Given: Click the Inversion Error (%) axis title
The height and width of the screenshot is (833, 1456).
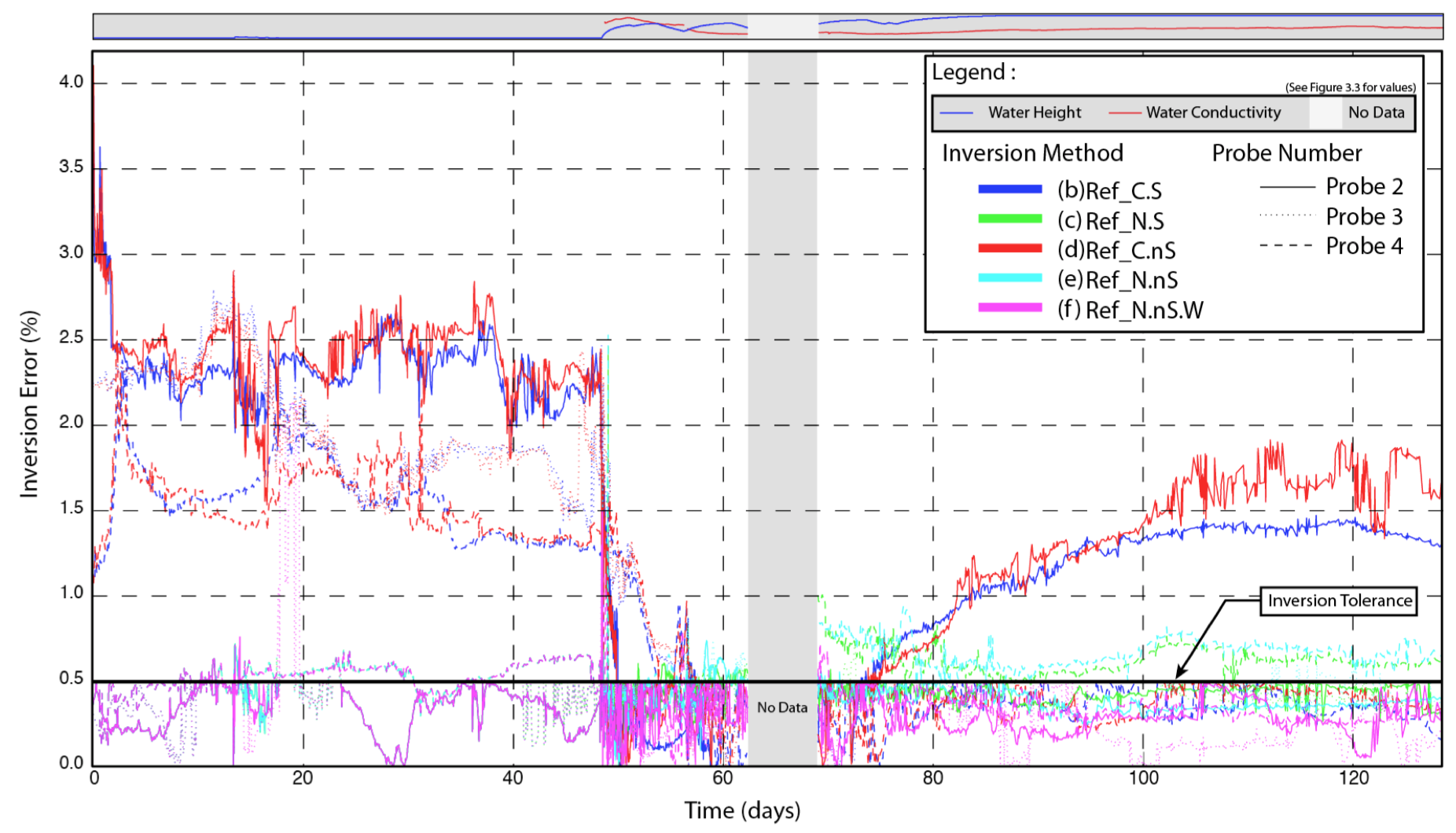Looking at the screenshot, I should [x=29, y=404].
